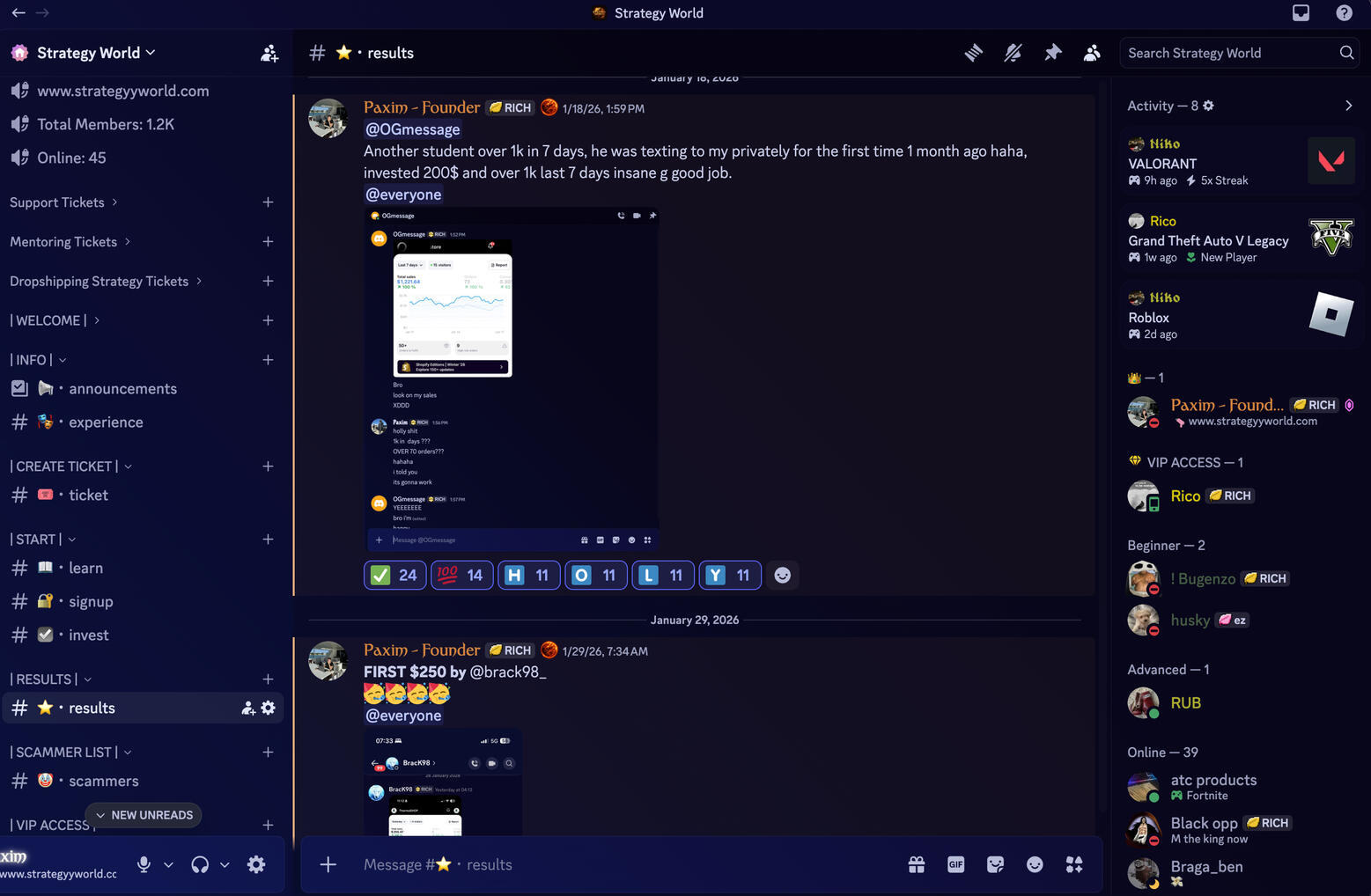1371x896 pixels.
Task: Open the sticker picker icon
Action: [x=995, y=864]
